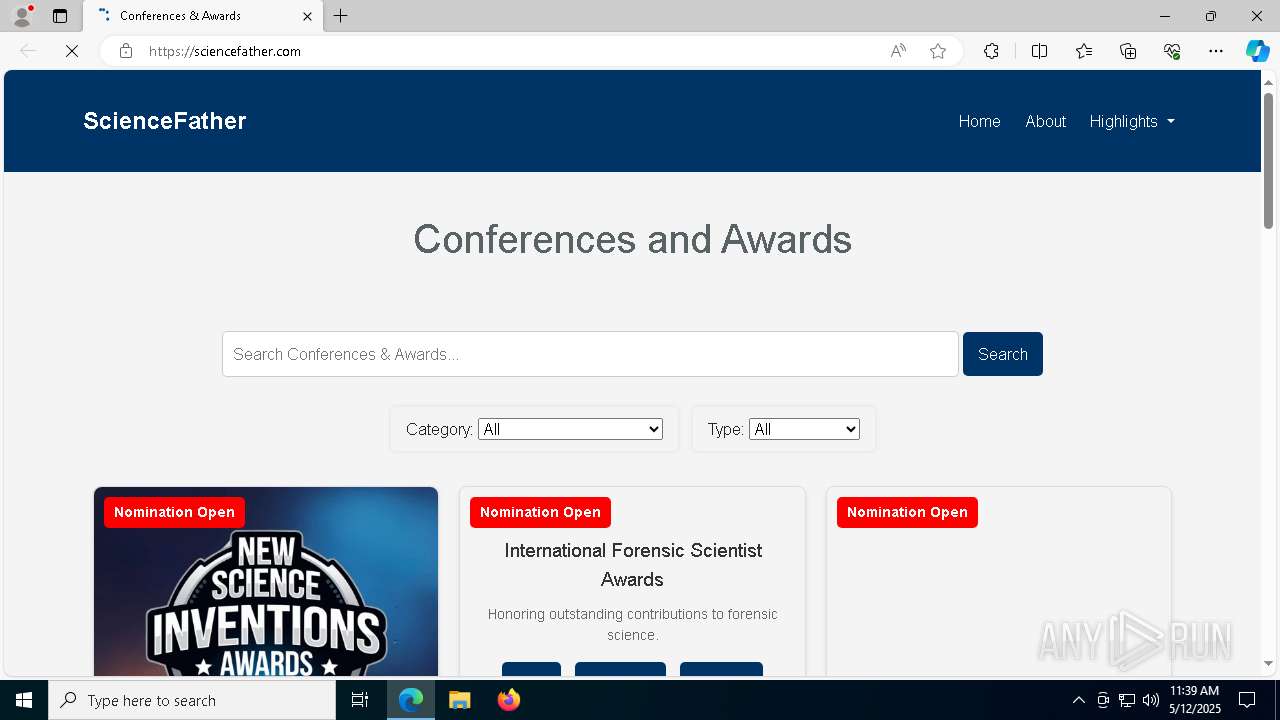The height and width of the screenshot is (720, 1280).
Task: Open the tab actions menu icon
Action: 60,16
